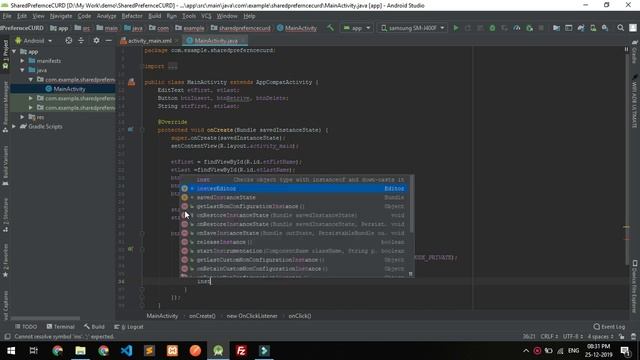Toggle the read-only lock icon in status bar

pyautogui.click(x=621, y=337)
